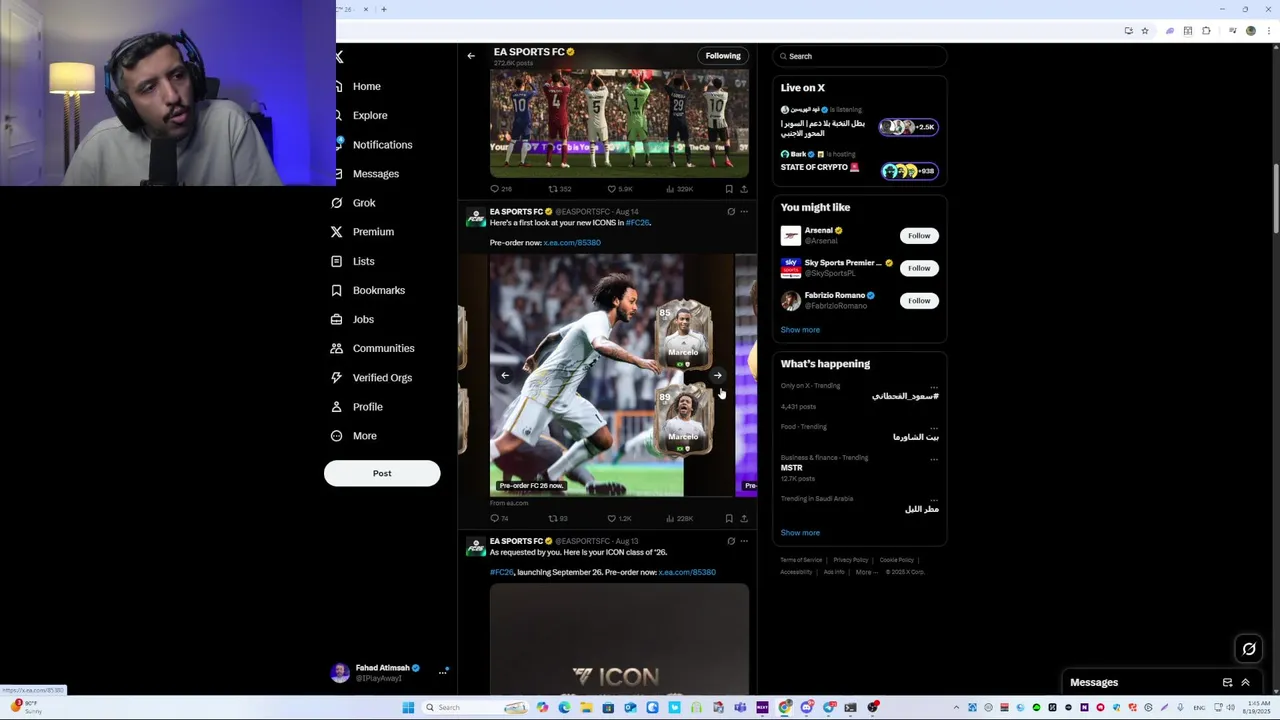Open the MSTR trending topic
Screen dimensions: 1280x720
[x=791, y=468]
